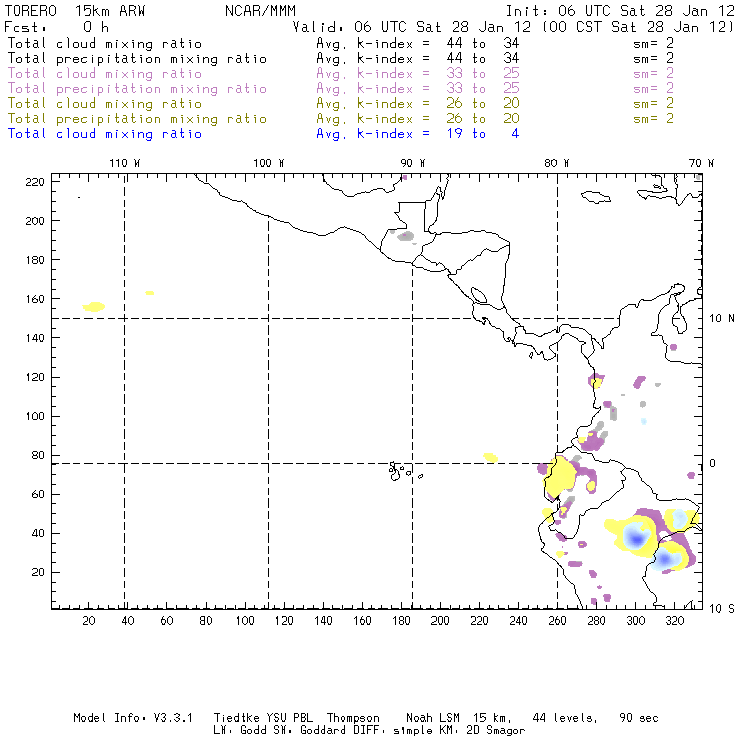
Task: Click "(00 CST Sat 28 Jan 12)" local time text
Action: click(x=638, y=27)
